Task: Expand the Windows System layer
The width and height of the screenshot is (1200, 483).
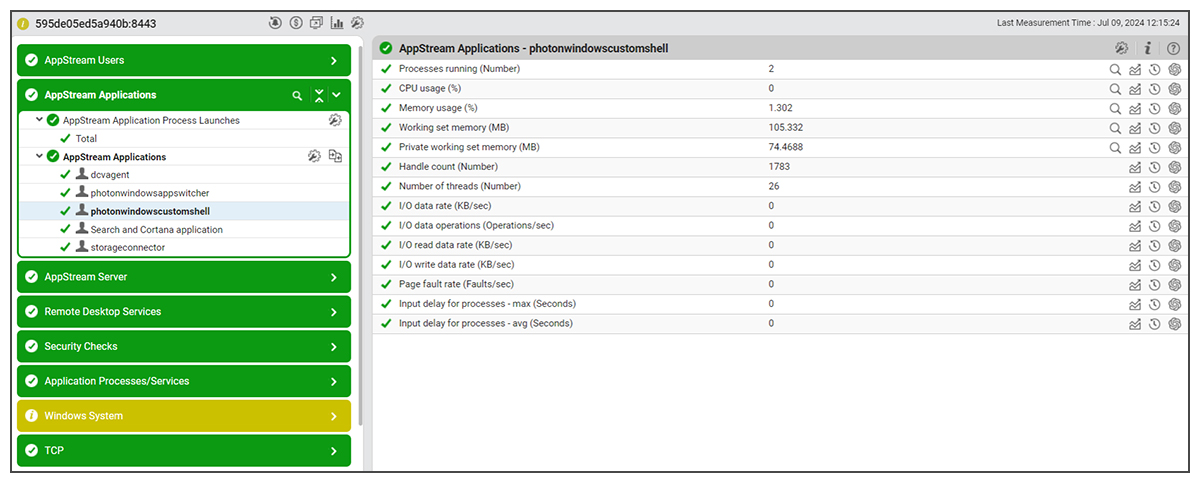Action: pyautogui.click(x=334, y=416)
